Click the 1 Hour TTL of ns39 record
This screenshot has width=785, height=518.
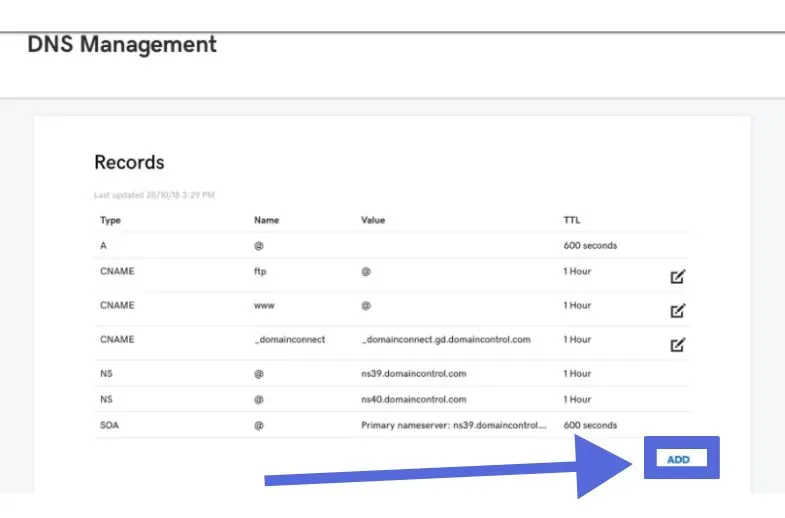[577, 373]
